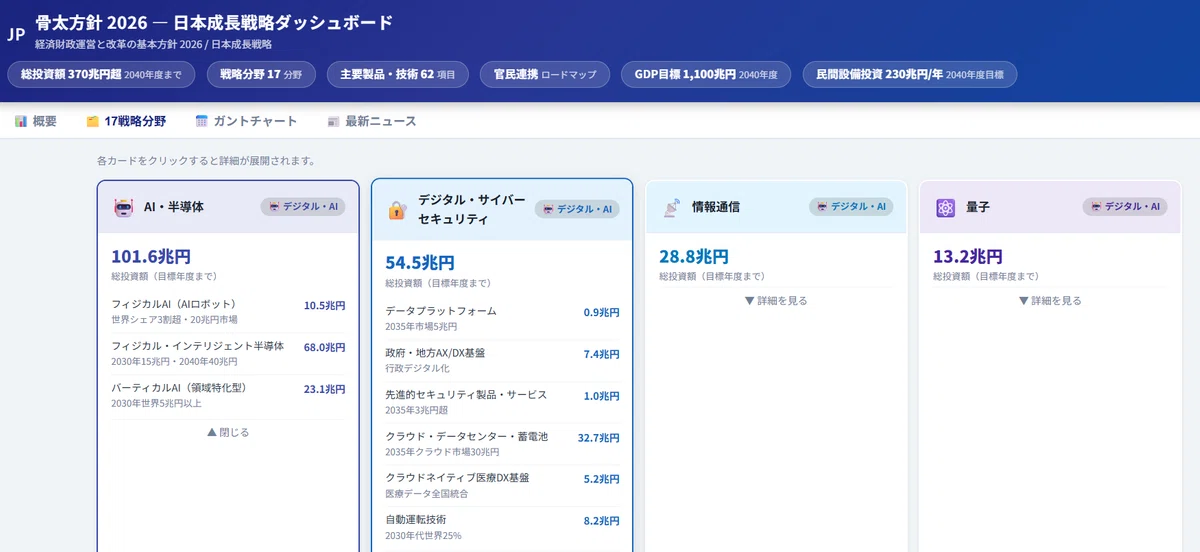Click the 101.6兆円 total amount

[x=151, y=257]
